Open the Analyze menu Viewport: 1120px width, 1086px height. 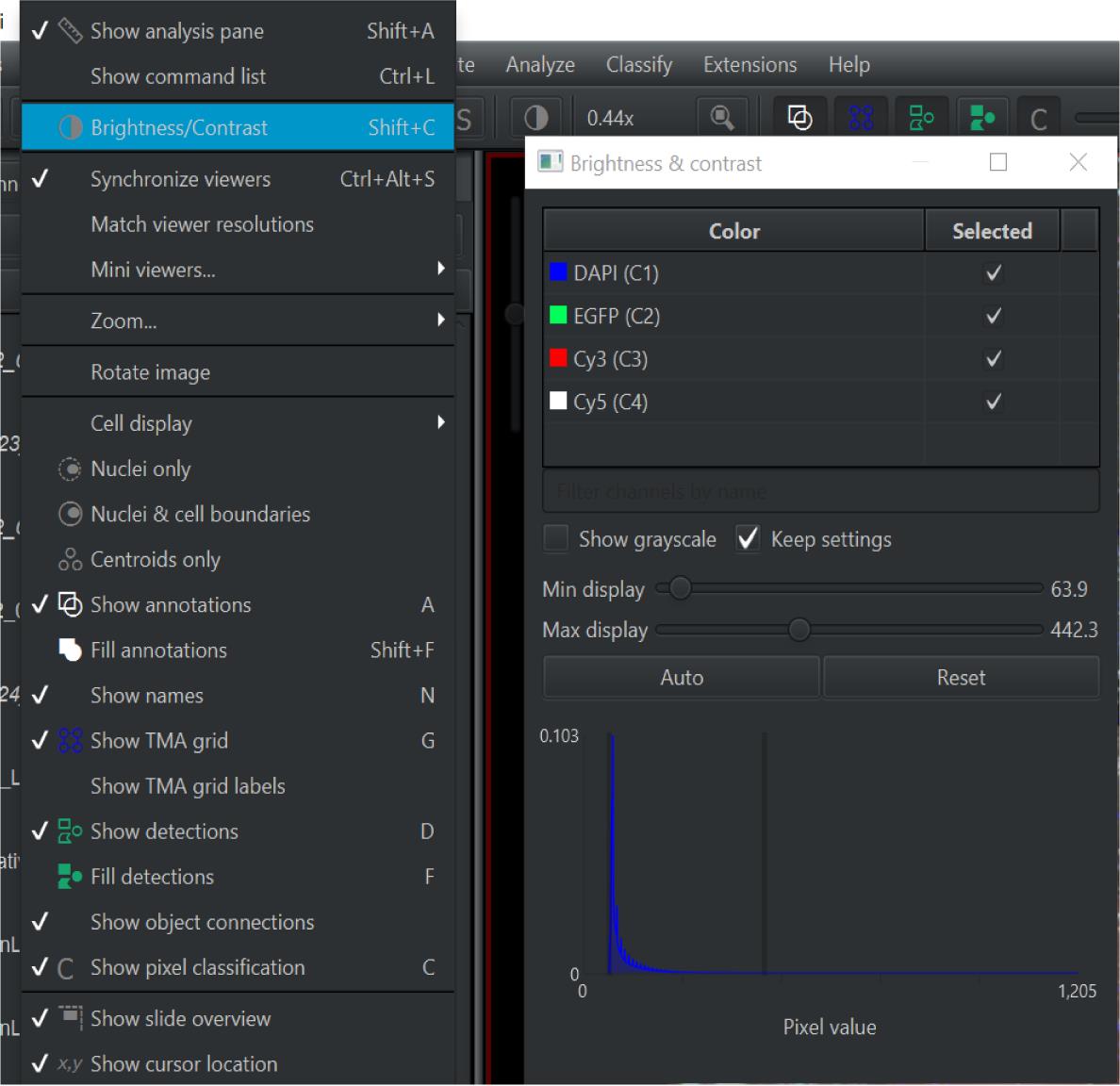point(540,65)
